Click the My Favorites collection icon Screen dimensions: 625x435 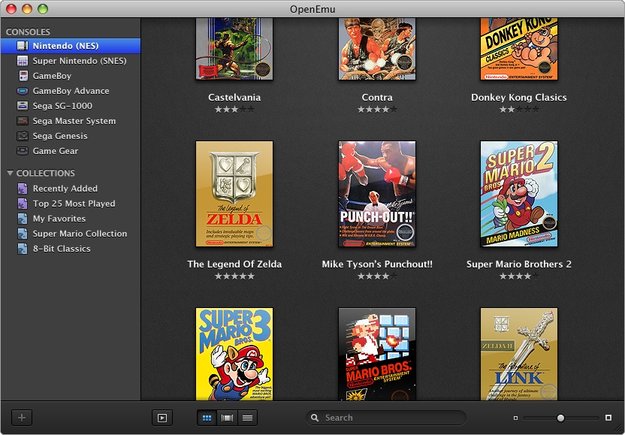23,218
